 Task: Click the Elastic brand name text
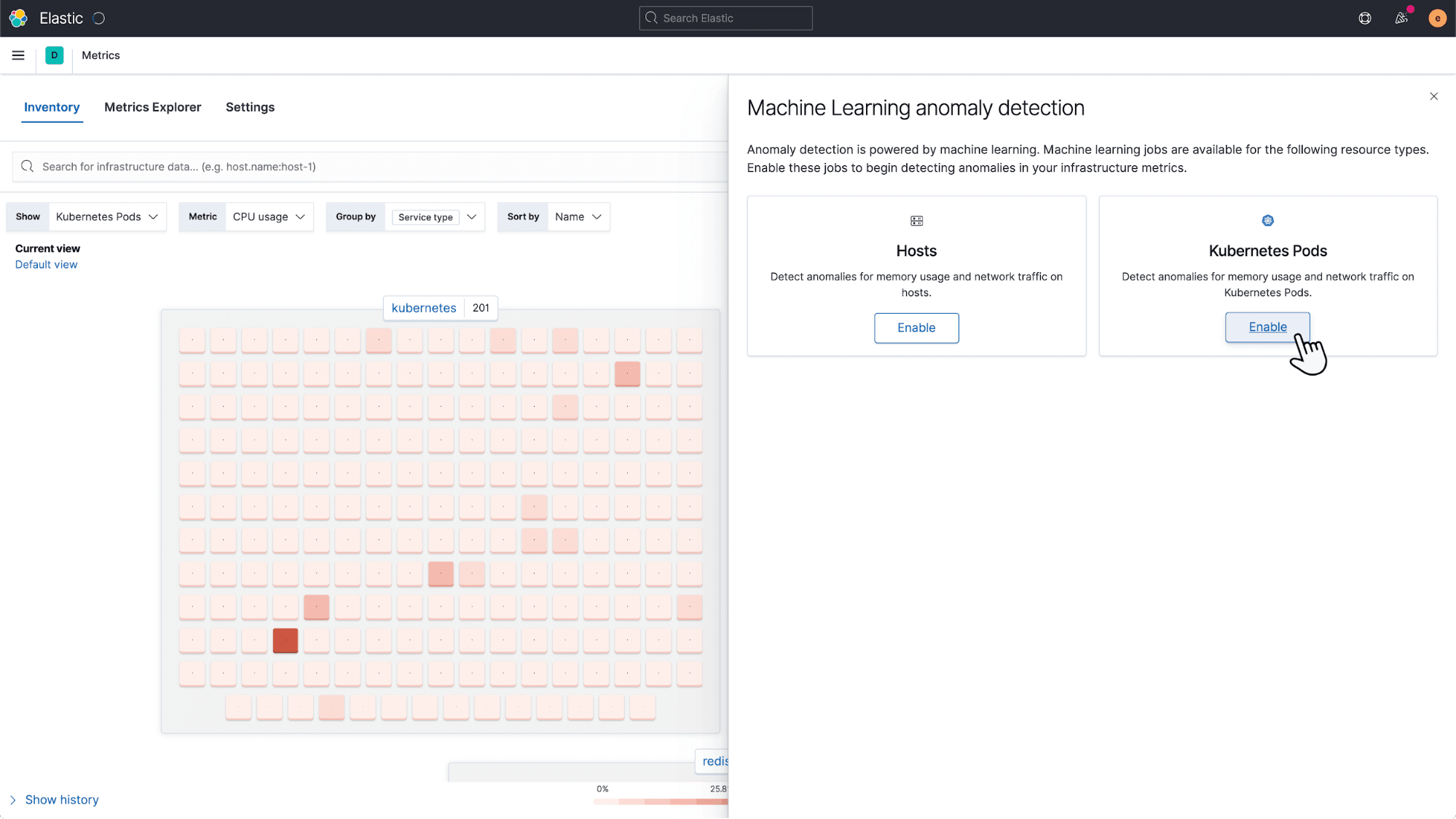coord(61,18)
